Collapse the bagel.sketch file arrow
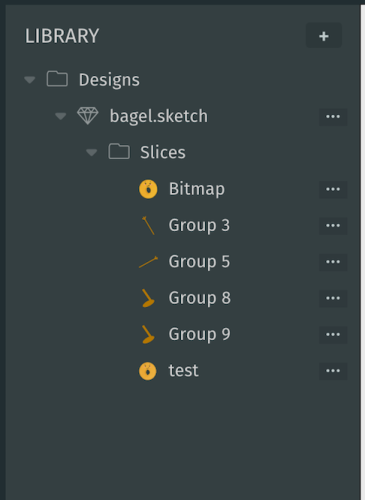Screen dimensions: 365x500 click(61, 116)
